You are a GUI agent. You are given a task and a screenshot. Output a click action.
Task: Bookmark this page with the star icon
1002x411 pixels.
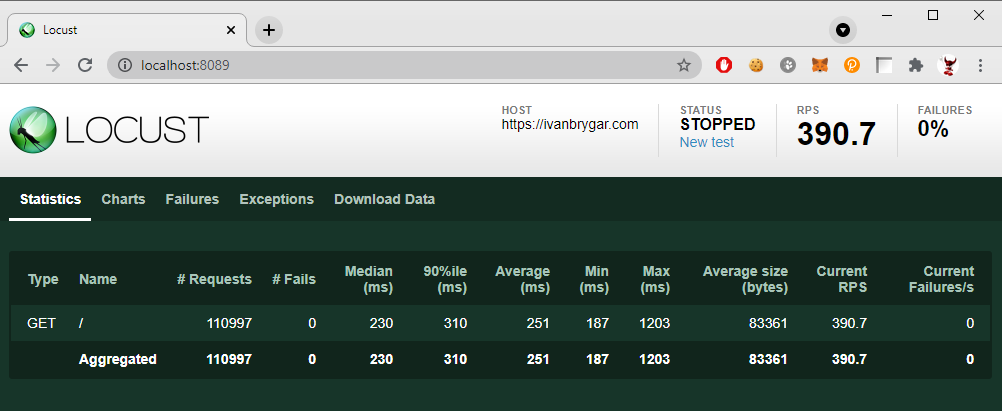pyautogui.click(x=684, y=65)
